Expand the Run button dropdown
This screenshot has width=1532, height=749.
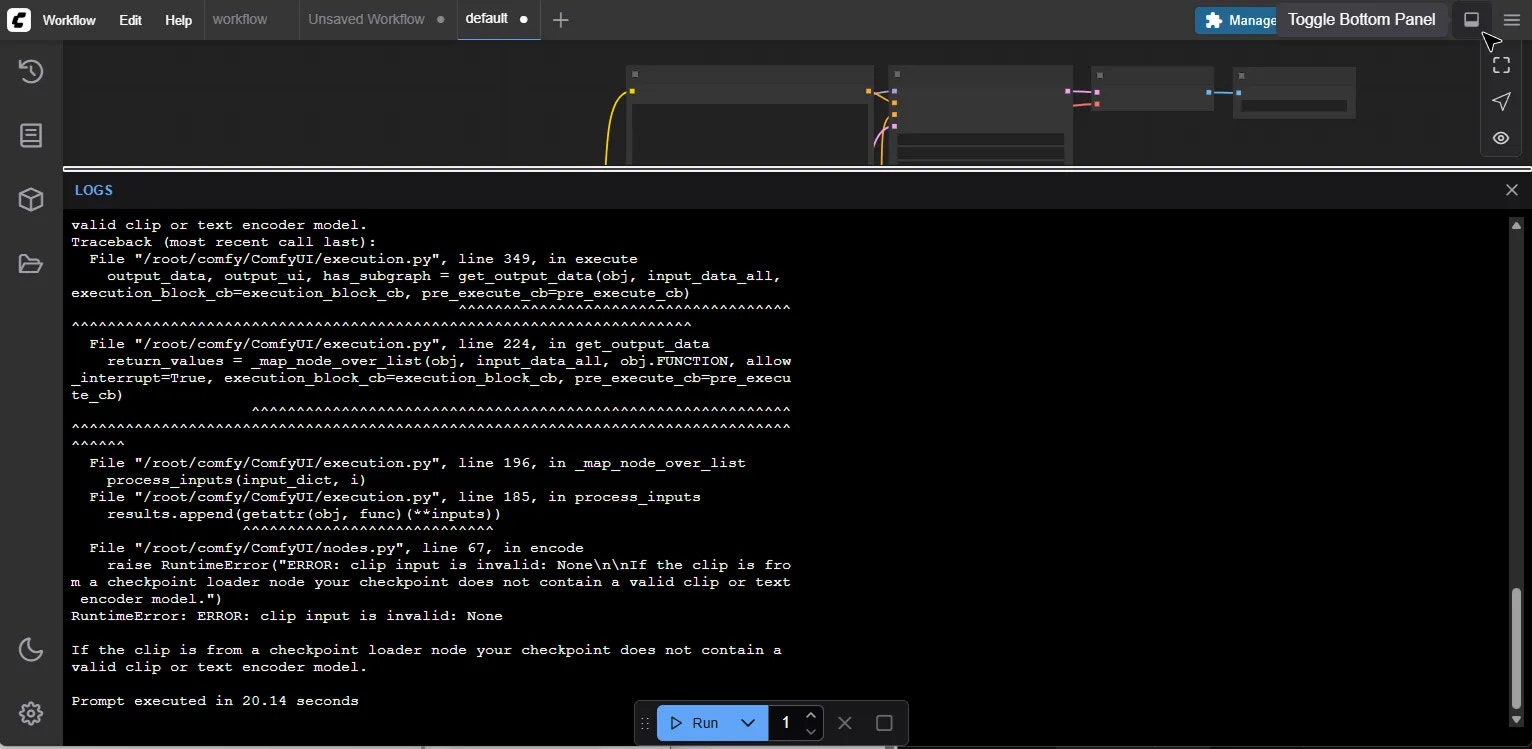pos(748,722)
